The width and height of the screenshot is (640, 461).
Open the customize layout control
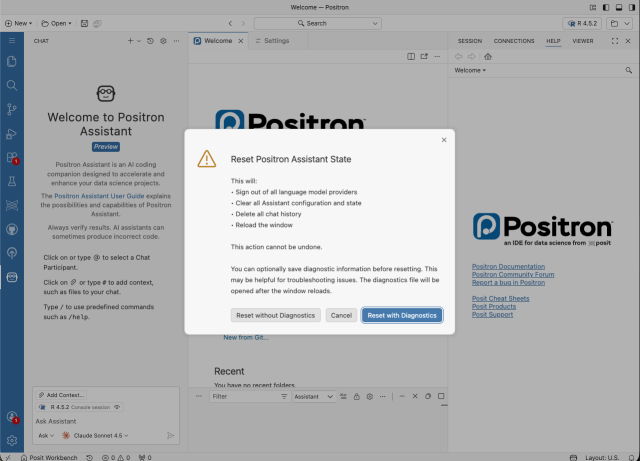tap(593, 7)
